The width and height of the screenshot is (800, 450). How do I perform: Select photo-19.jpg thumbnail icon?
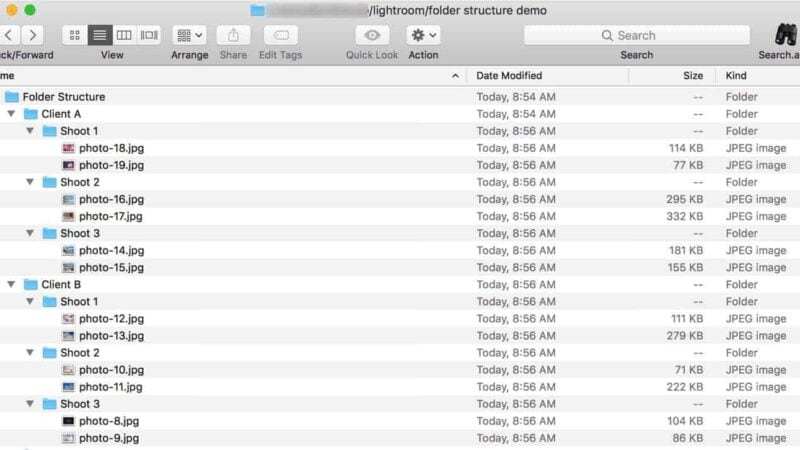(68, 165)
